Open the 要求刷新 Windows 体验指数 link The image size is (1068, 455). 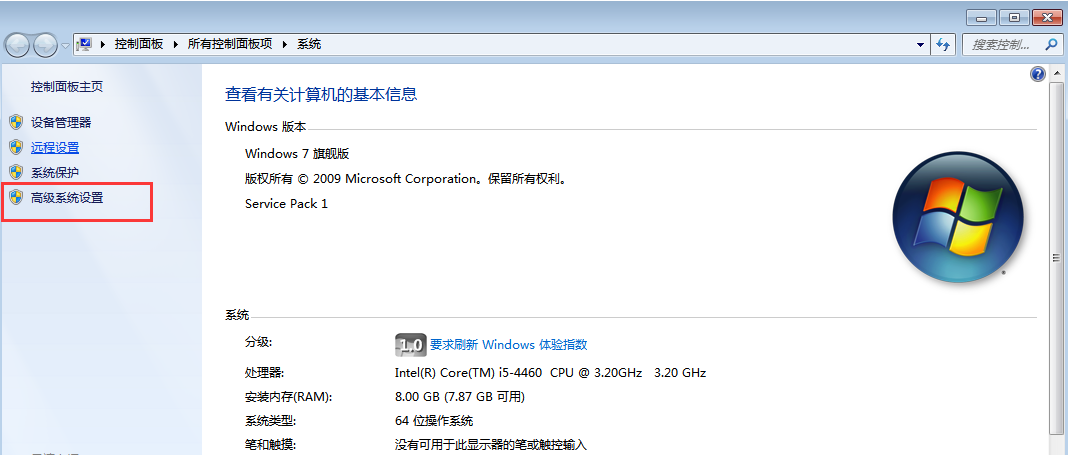tap(508, 344)
